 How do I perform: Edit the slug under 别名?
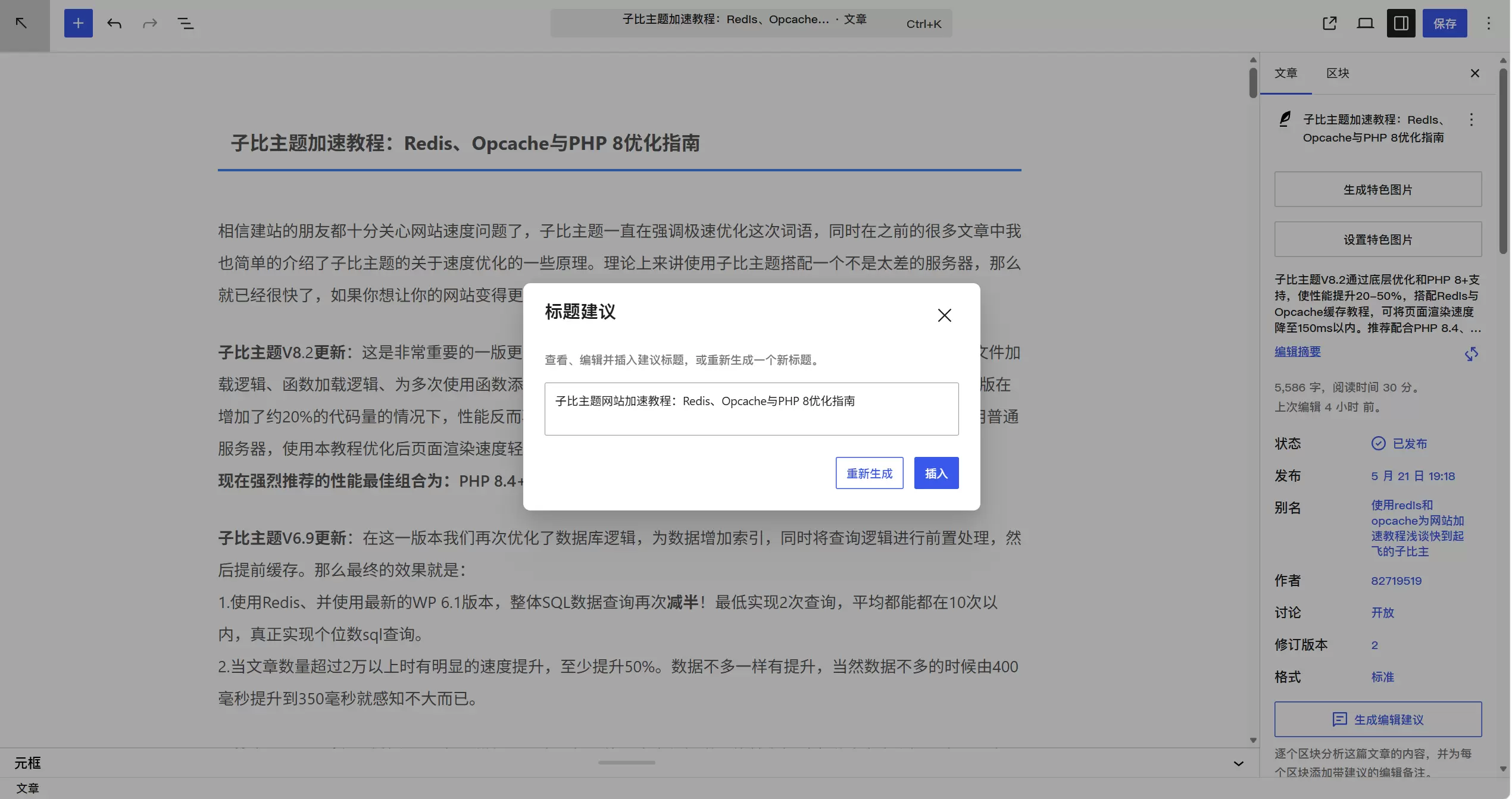tap(1417, 528)
